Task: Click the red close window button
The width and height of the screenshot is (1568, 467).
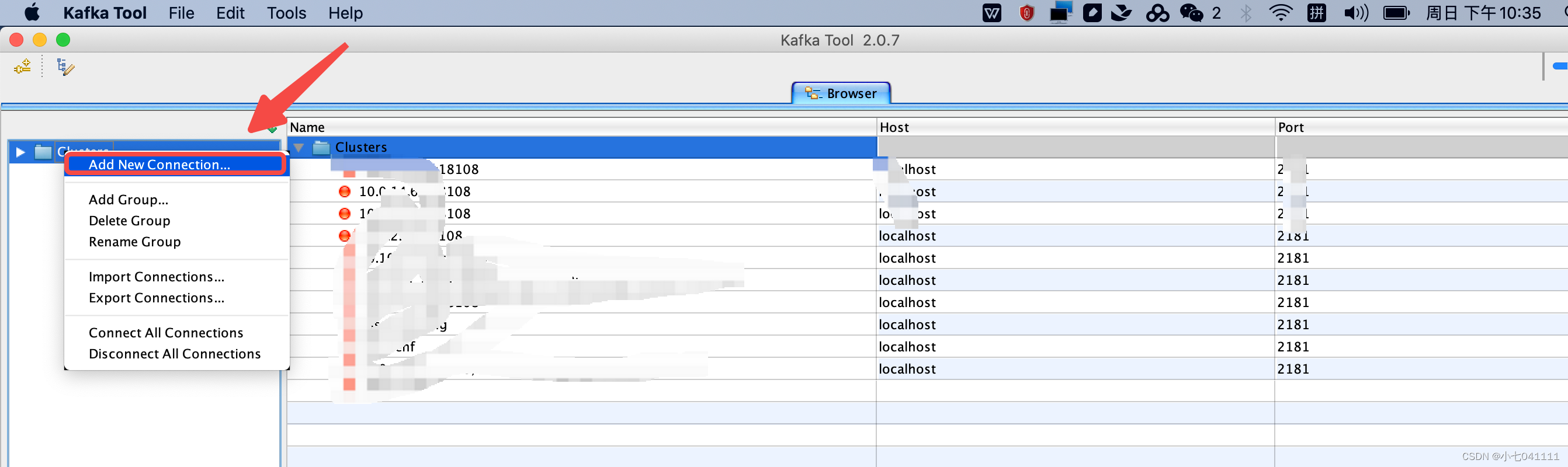Action: (16, 40)
